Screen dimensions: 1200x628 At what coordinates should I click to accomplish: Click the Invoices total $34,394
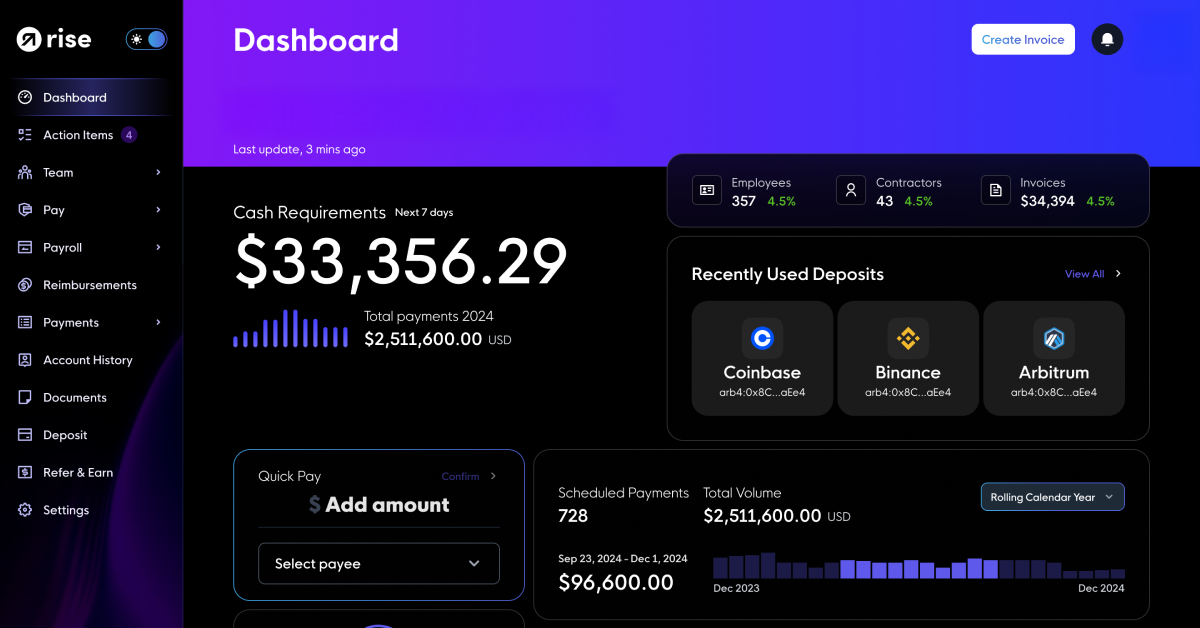(x=1047, y=201)
